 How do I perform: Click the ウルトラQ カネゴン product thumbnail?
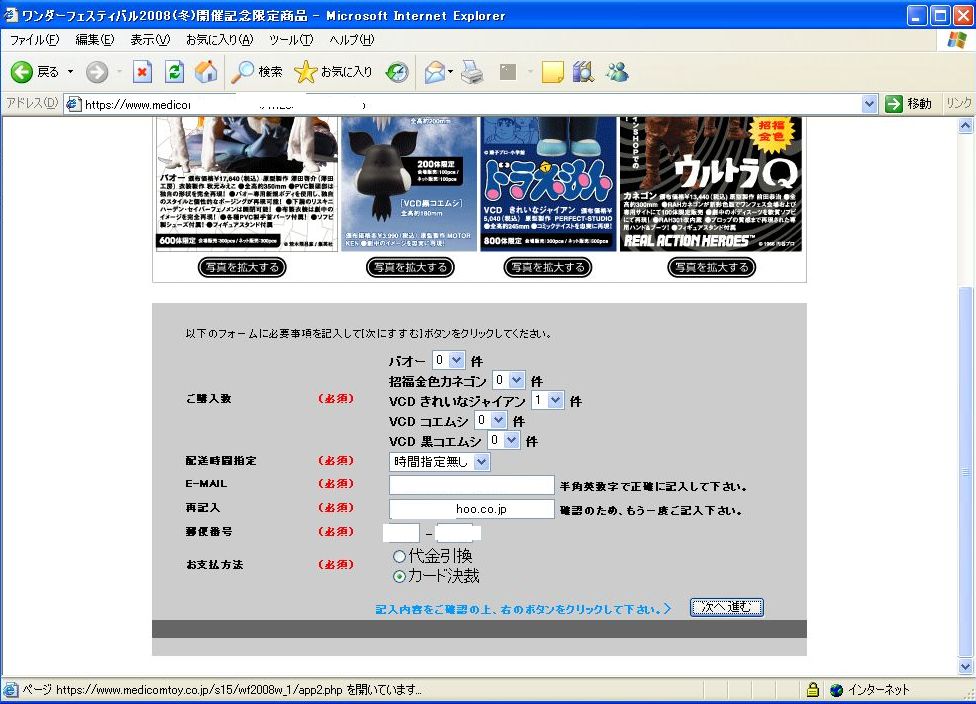coord(711,184)
